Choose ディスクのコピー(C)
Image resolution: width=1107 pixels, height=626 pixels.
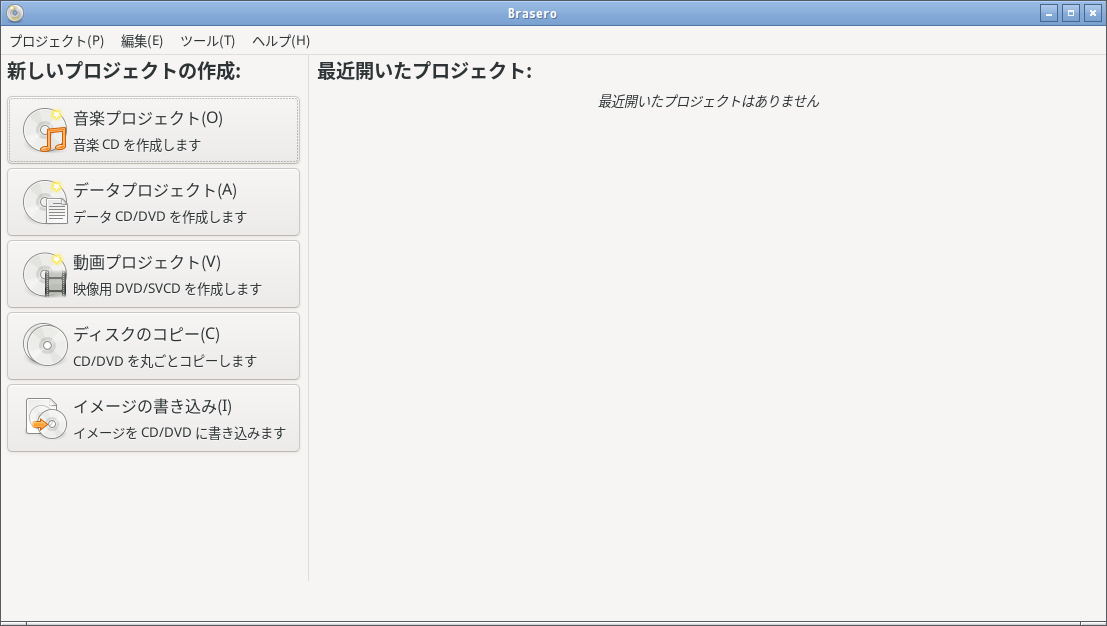[153, 347]
